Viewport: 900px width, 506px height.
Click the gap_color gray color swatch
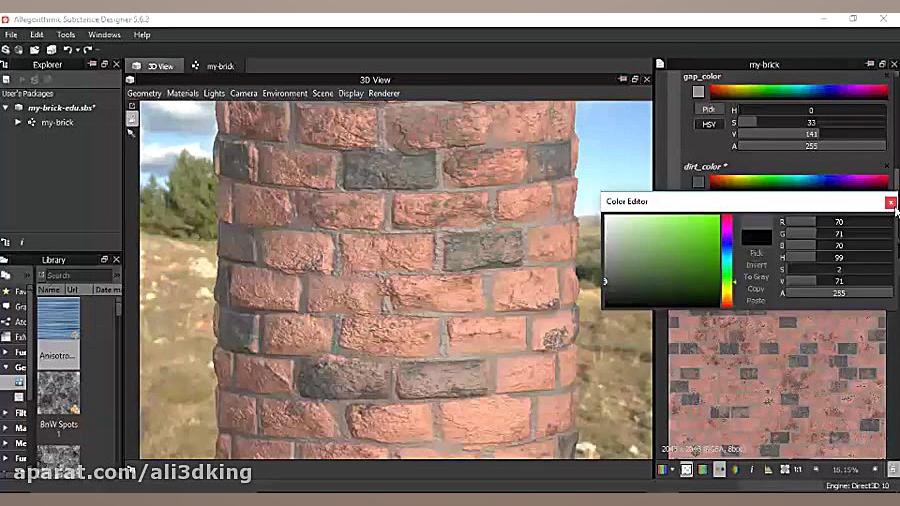698,91
